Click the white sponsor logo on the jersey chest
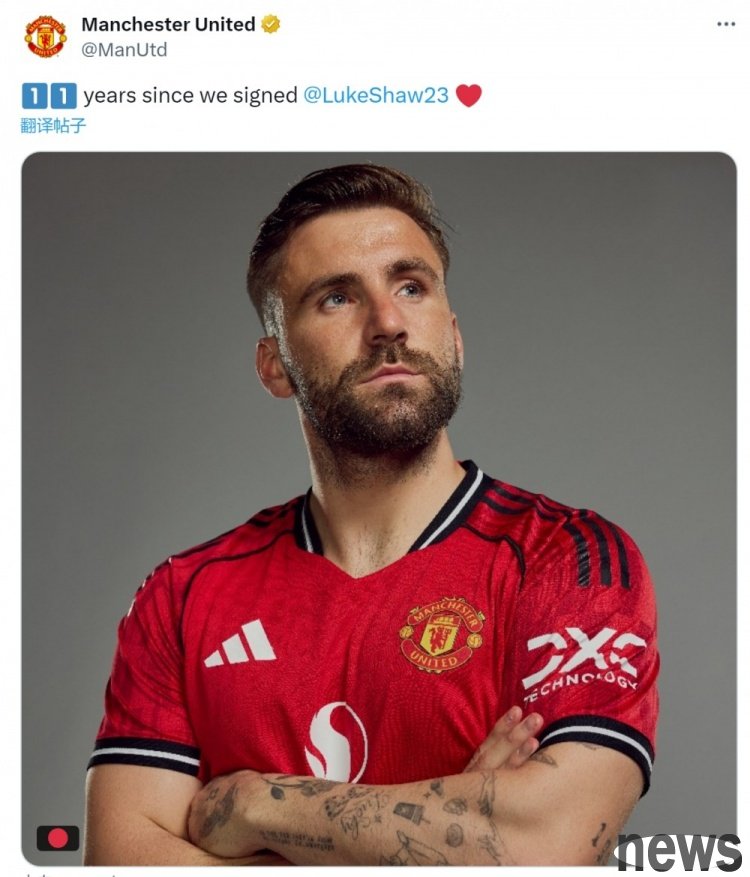Screen dimensions: 750x877 [x=336, y=741]
